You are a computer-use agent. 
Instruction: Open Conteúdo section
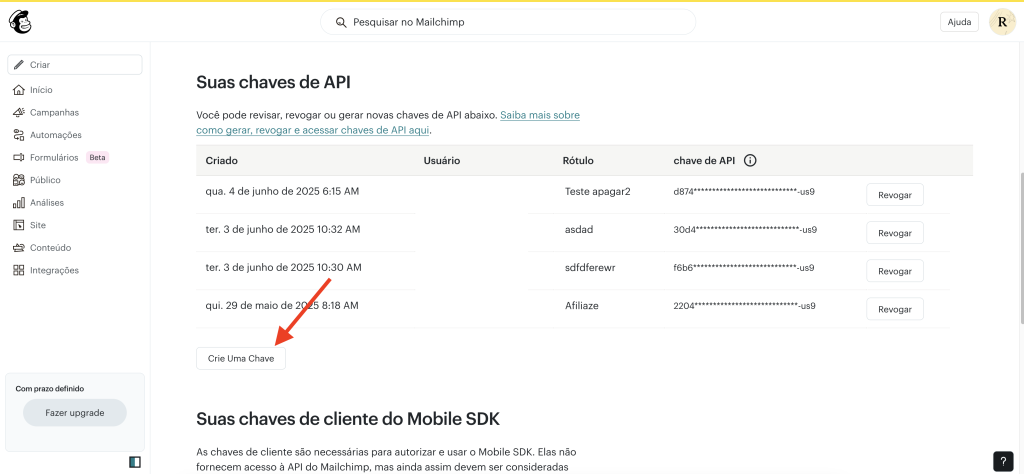pyautogui.click(x=50, y=247)
